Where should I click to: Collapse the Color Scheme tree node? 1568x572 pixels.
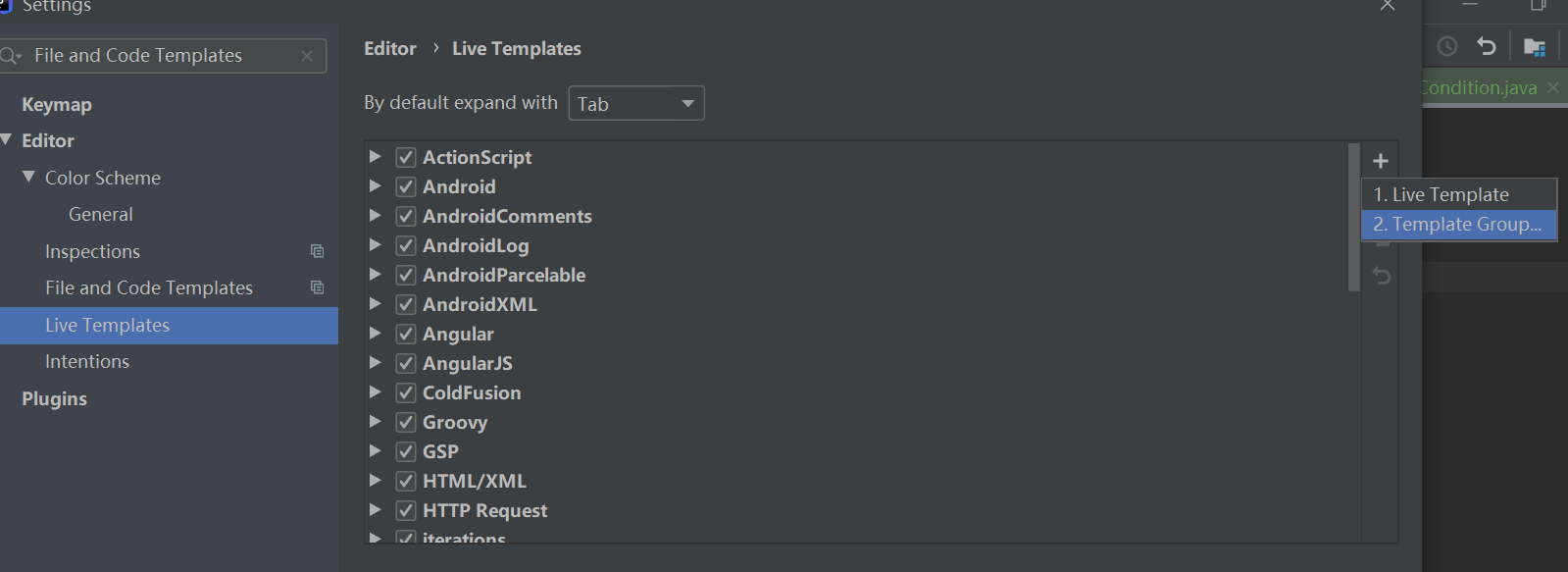pyautogui.click(x=28, y=177)
